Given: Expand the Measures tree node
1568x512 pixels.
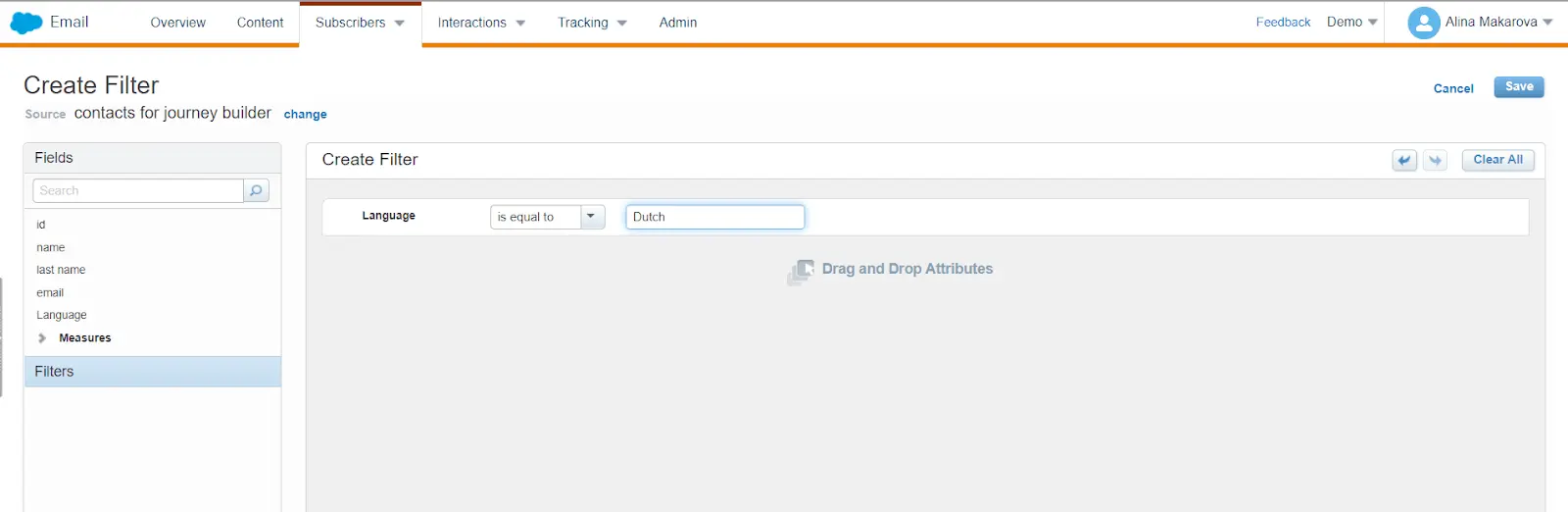Looking at the screenshot, I should (x=42, y=338).
